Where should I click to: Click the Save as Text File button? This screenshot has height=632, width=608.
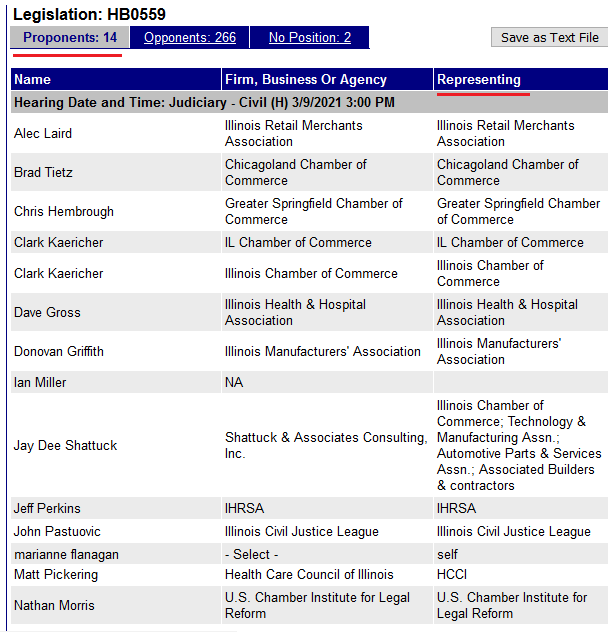550,37
